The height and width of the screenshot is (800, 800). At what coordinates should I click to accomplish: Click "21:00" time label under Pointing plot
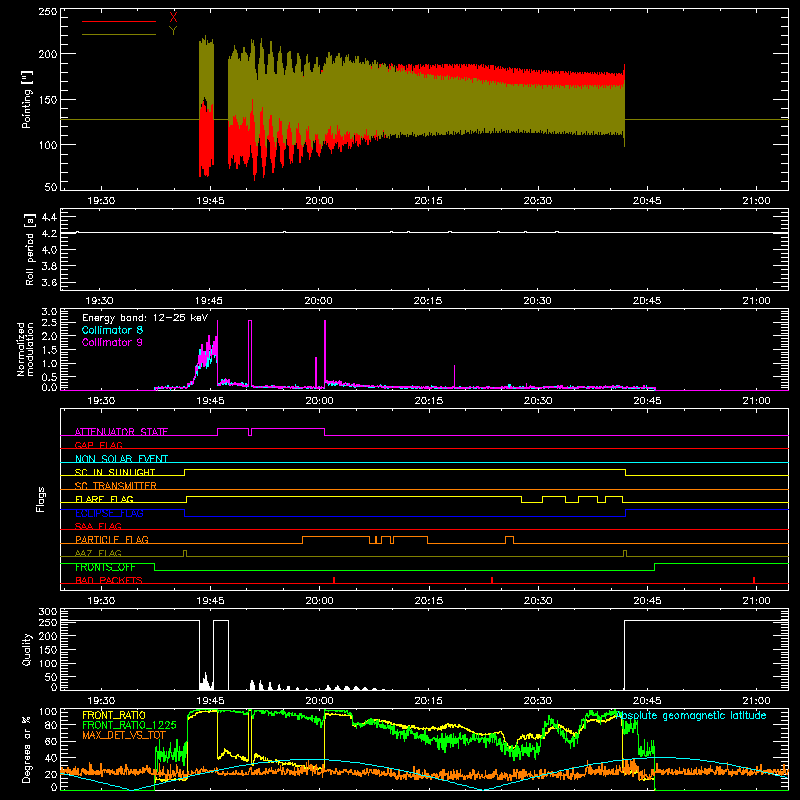click(756, 201)
